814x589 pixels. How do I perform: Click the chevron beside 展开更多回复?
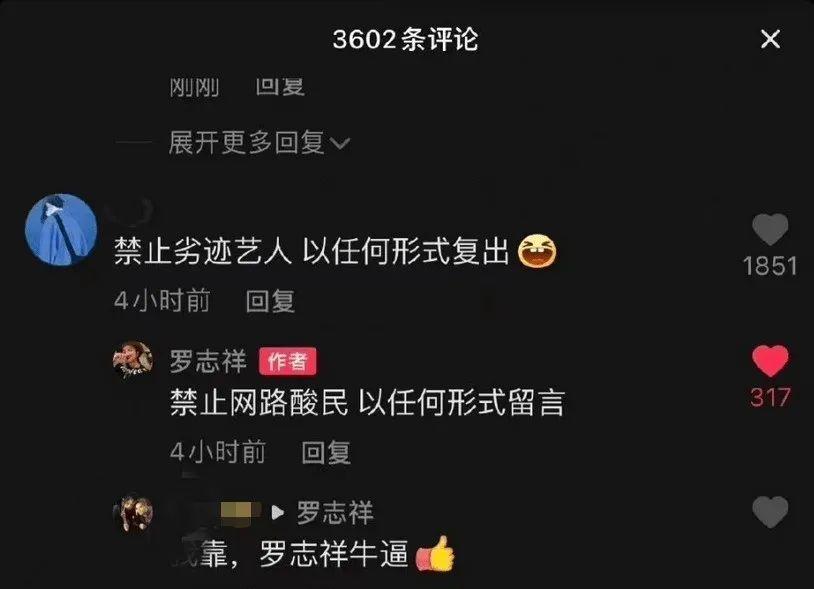(340, 143)
